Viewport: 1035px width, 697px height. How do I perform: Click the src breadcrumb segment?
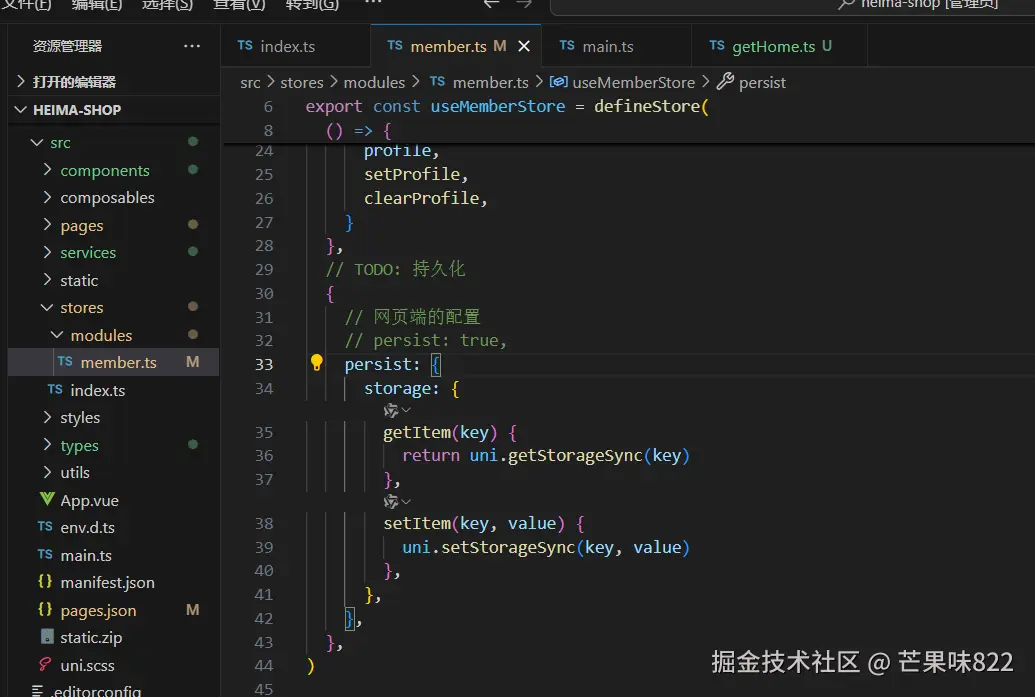tap(250, 83)
